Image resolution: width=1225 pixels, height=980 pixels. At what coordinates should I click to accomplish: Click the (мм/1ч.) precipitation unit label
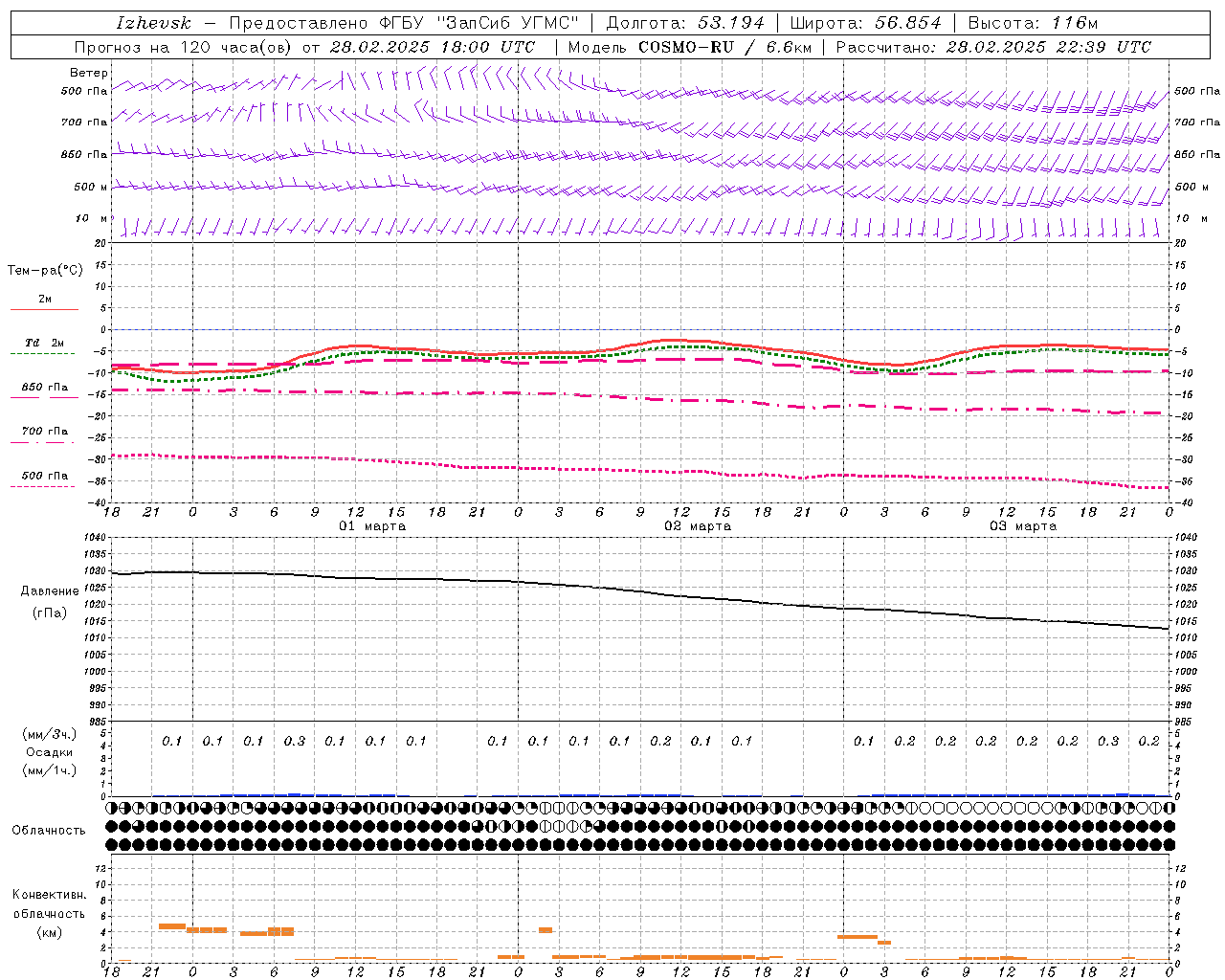[x=50, y=770]
